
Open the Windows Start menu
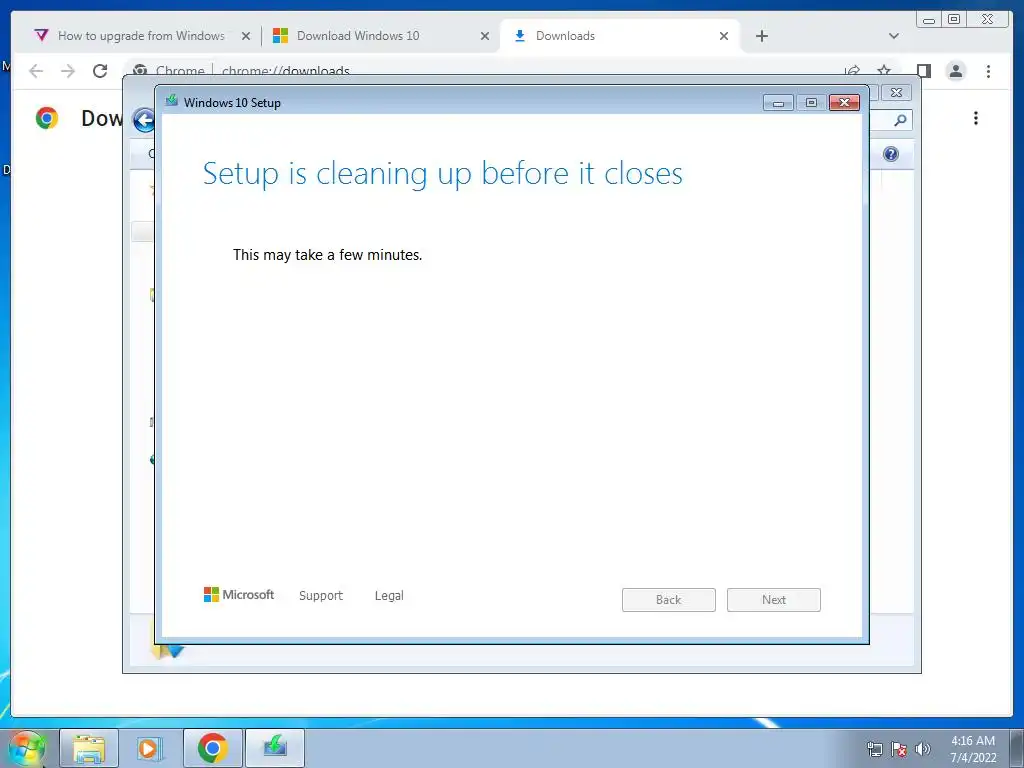coord(26,748)
